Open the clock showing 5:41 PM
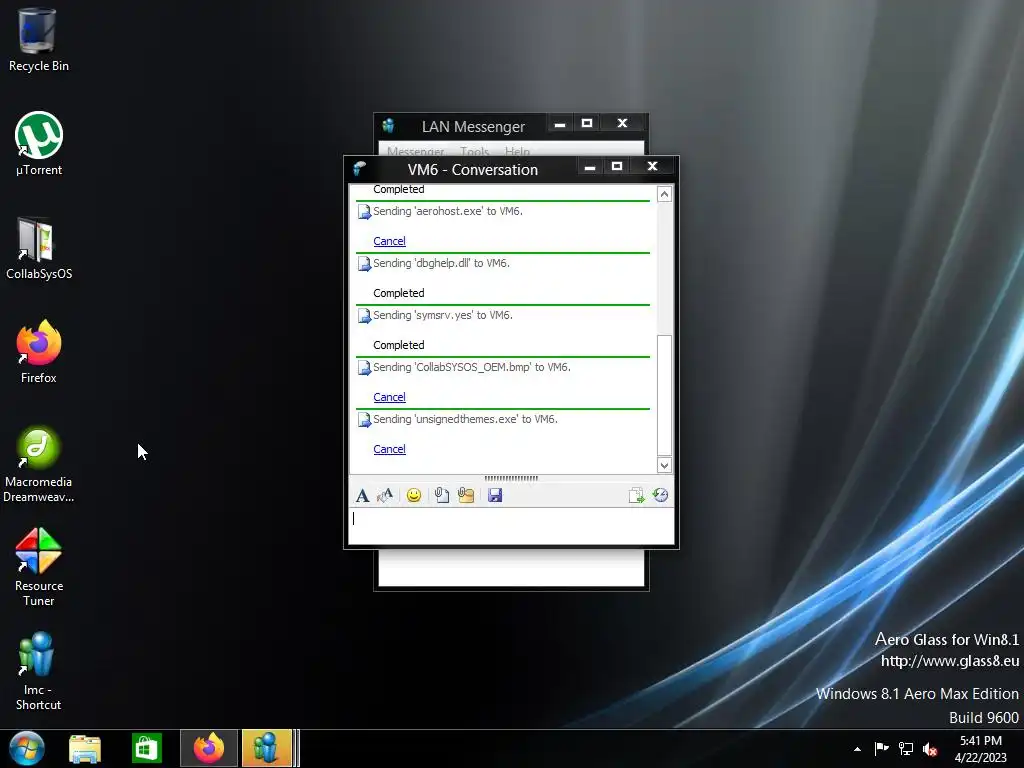Screen dimensions: 1024x768 tap(980, 749)
